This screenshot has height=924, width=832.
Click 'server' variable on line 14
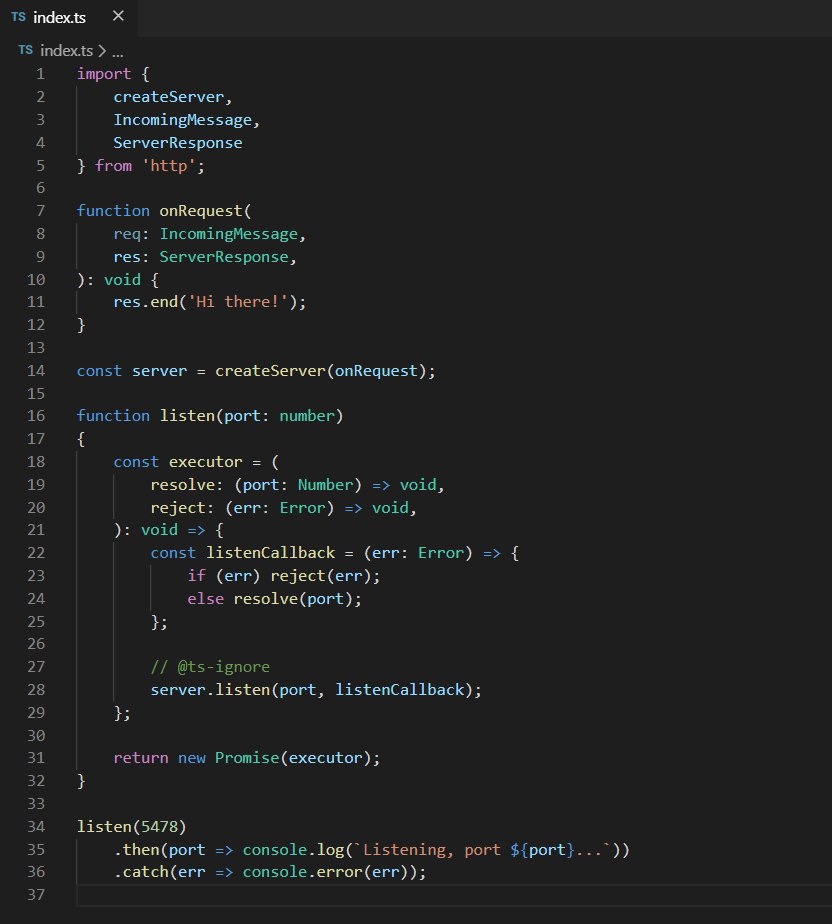coord(159,371)
